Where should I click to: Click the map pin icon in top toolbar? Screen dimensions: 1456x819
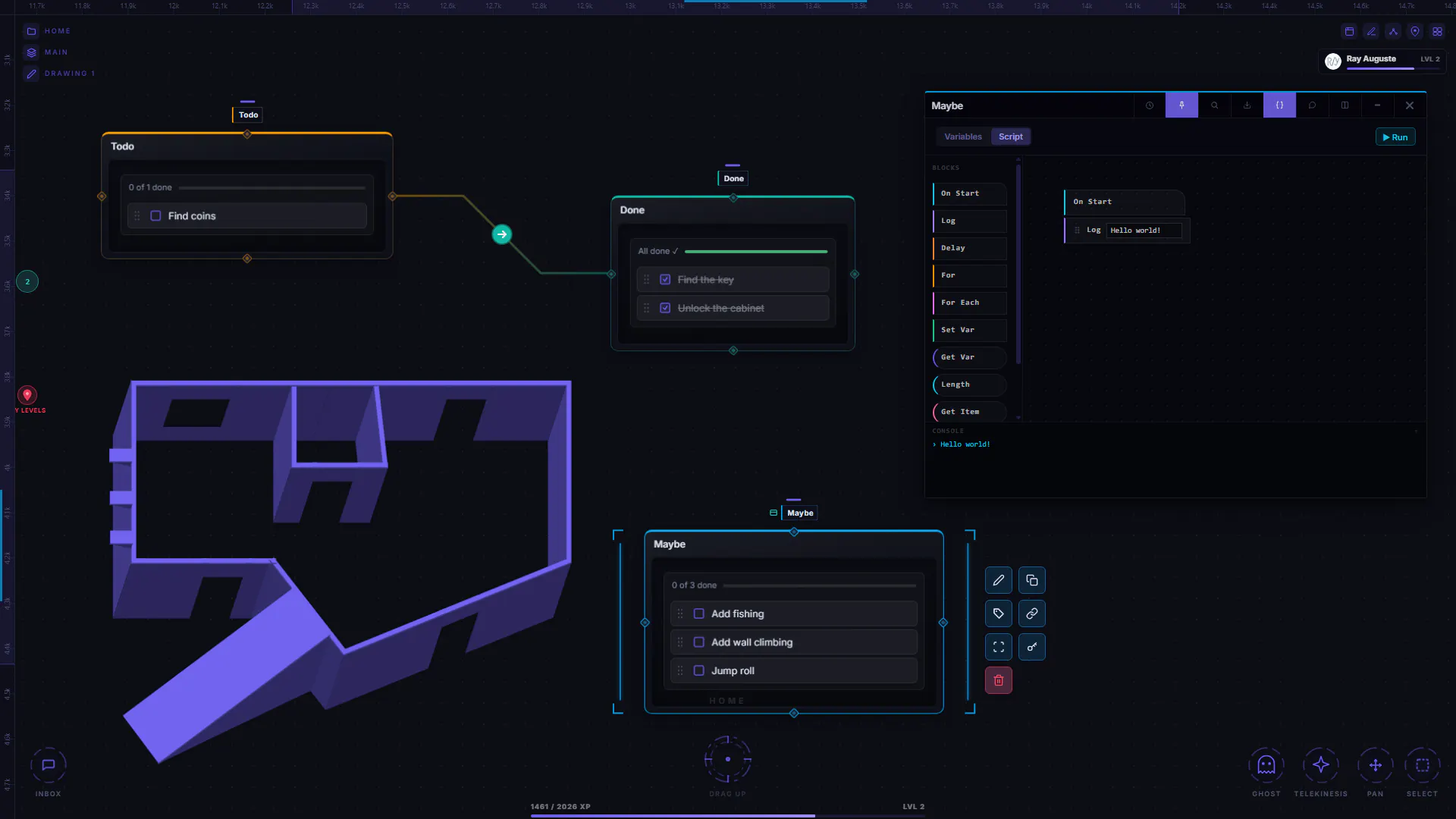(1415, 31)
